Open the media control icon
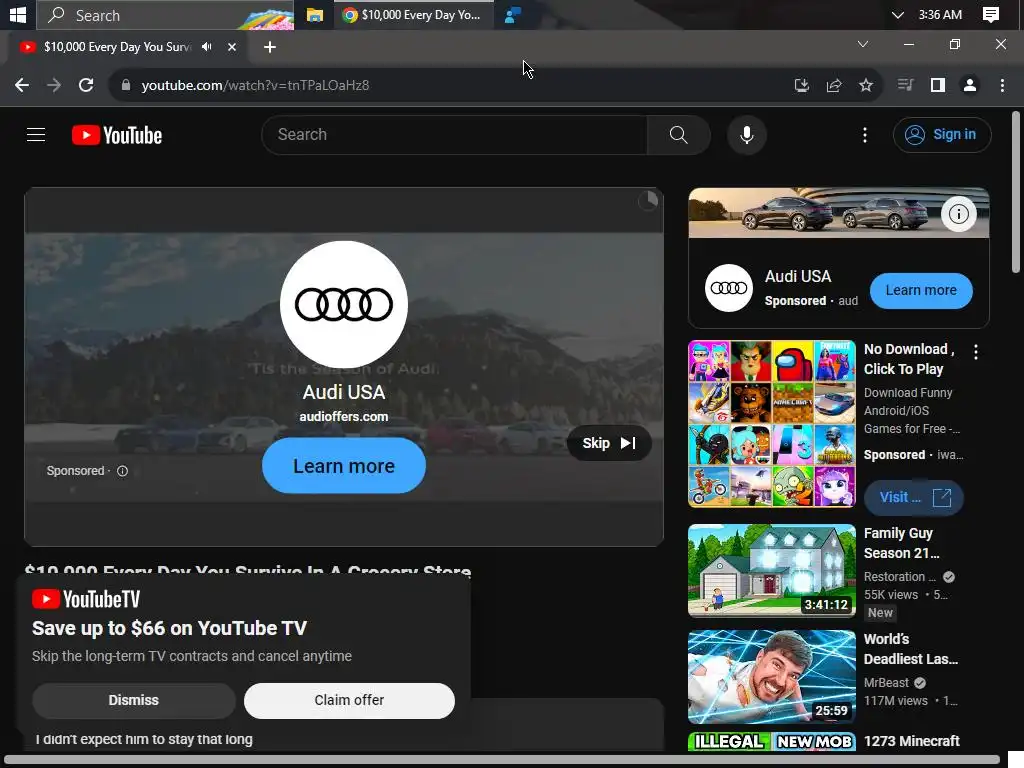The width and height of the screenshot is (1024, 768). click(x=905, y=86)
